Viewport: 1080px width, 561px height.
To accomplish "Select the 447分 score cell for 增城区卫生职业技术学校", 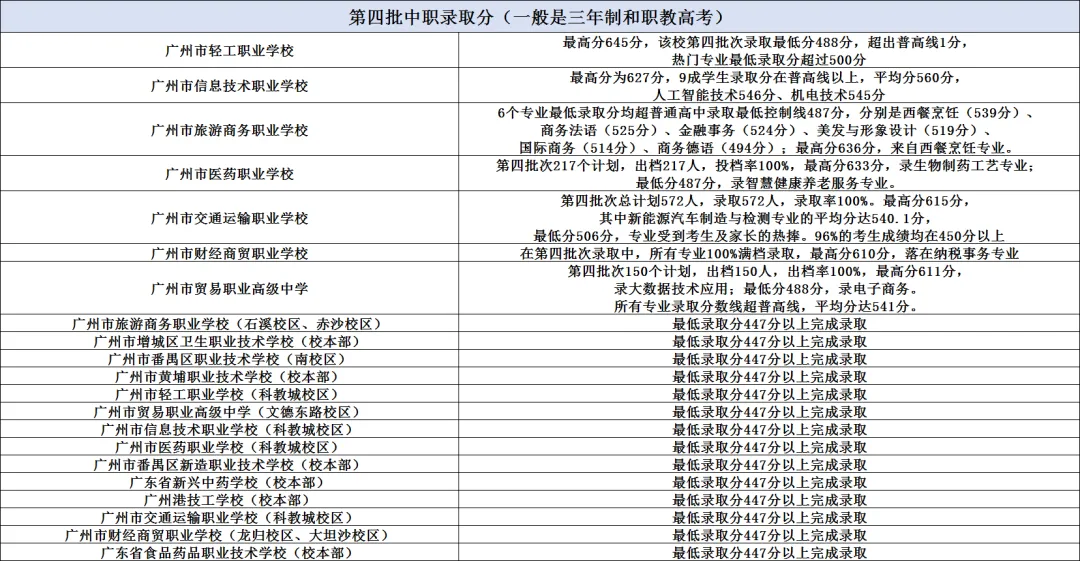I will 769,341.
